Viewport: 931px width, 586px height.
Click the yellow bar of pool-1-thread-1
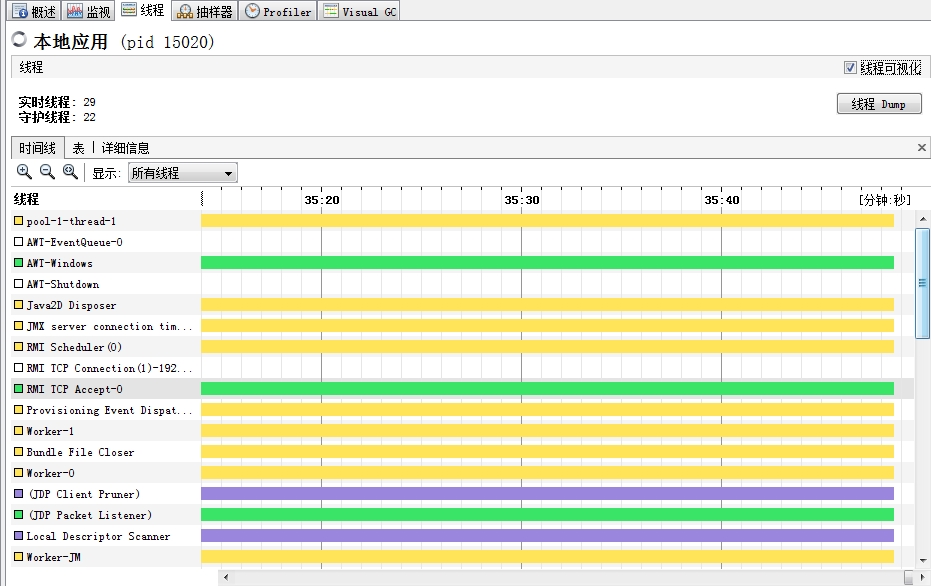click(547, 221)
